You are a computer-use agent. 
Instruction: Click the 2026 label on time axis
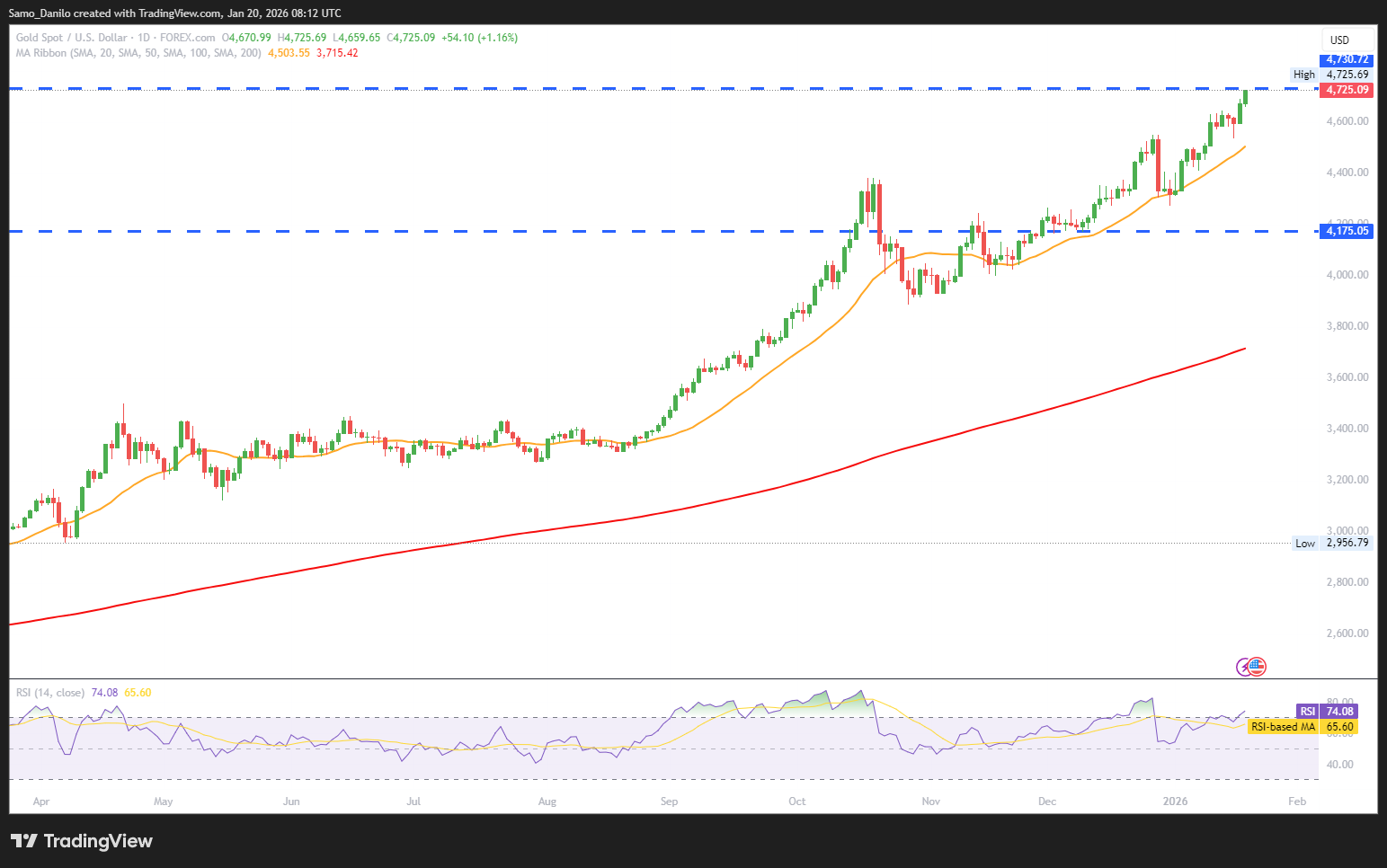[x=1175, y=802]
